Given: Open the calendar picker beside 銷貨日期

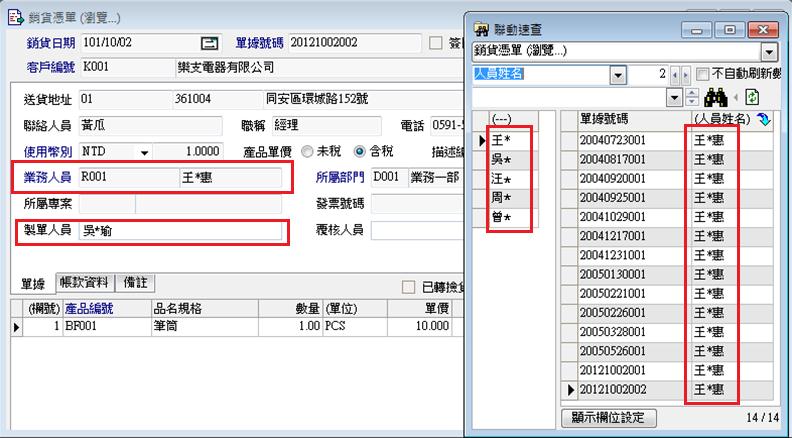Looking at the screenshot, I should coord(209,43).
